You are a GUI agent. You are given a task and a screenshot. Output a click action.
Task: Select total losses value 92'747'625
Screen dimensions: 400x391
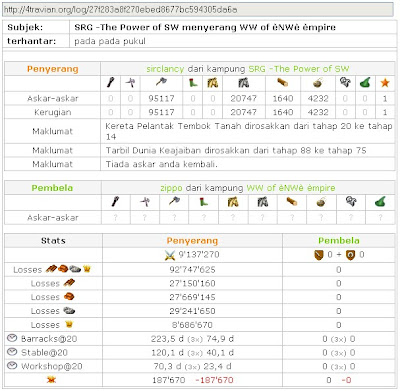pyautogui.click(x=192, y=270)
